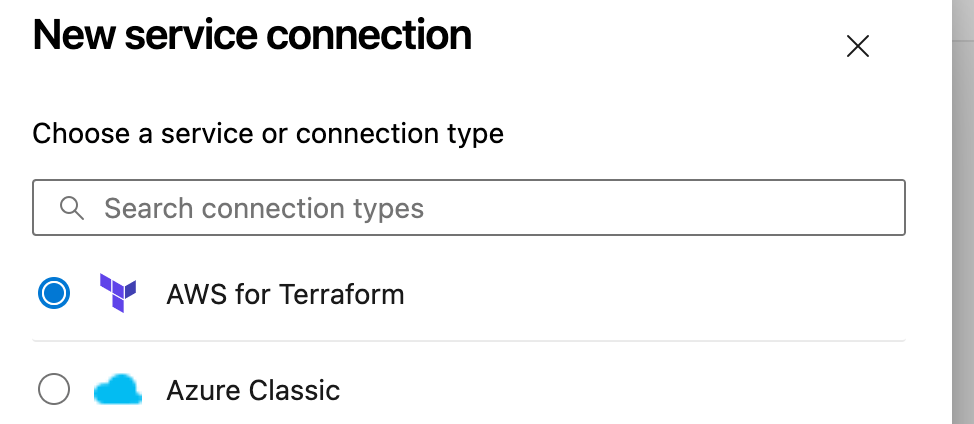Select the AWS for Terraform radio button

click(54, 294)
